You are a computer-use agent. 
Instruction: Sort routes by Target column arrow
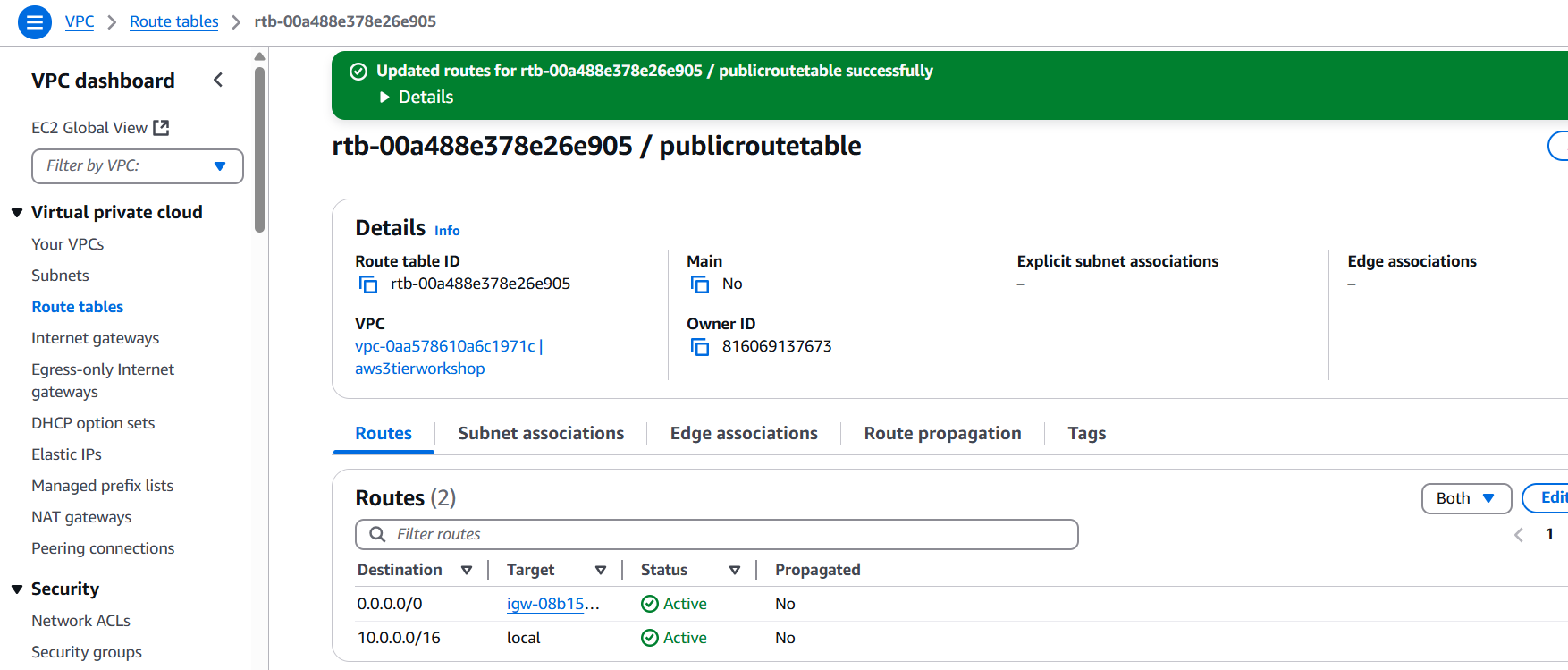601,571
